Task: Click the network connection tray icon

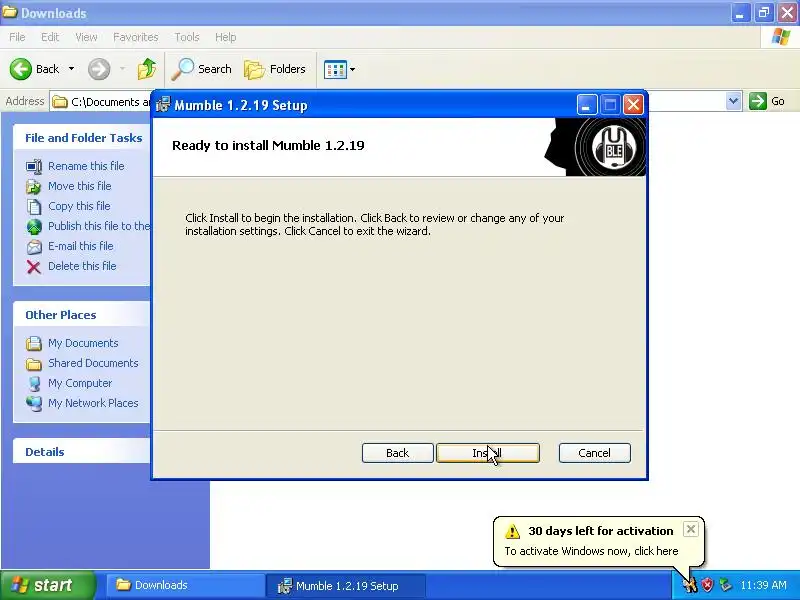Action: click(725, 585)
